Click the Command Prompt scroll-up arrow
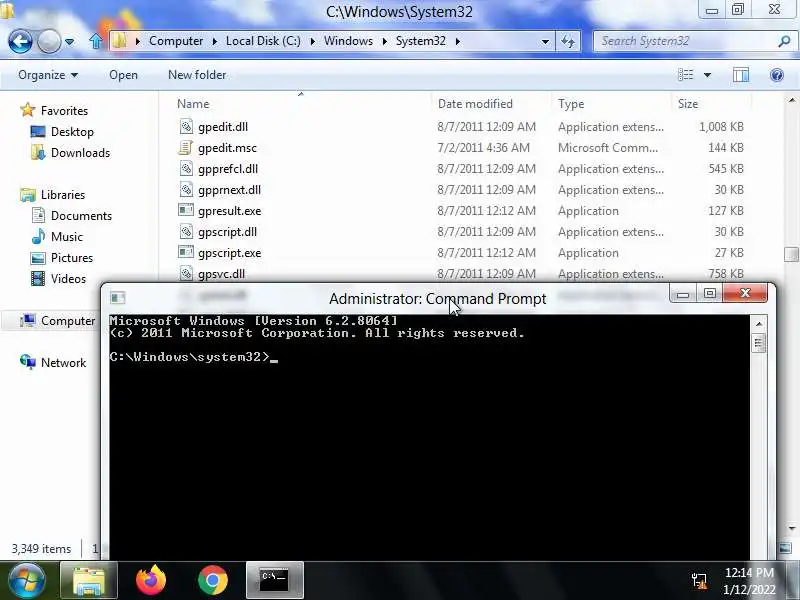The height and width of the screenshot is (600, 800). click(x=758, y=324)
